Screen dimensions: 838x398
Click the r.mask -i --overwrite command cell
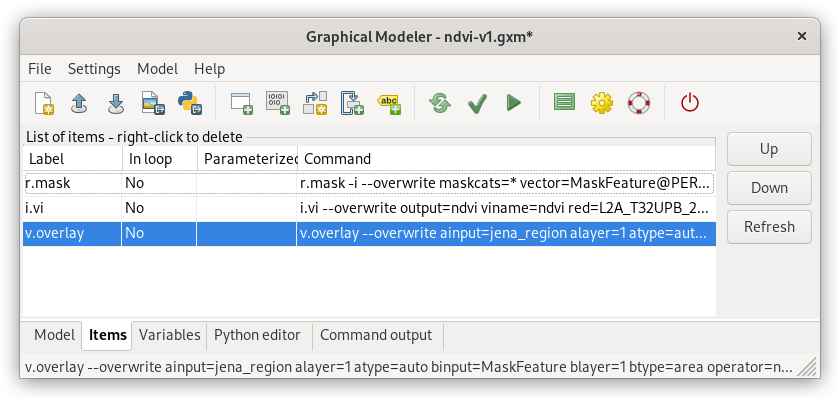tap(506, 183)
